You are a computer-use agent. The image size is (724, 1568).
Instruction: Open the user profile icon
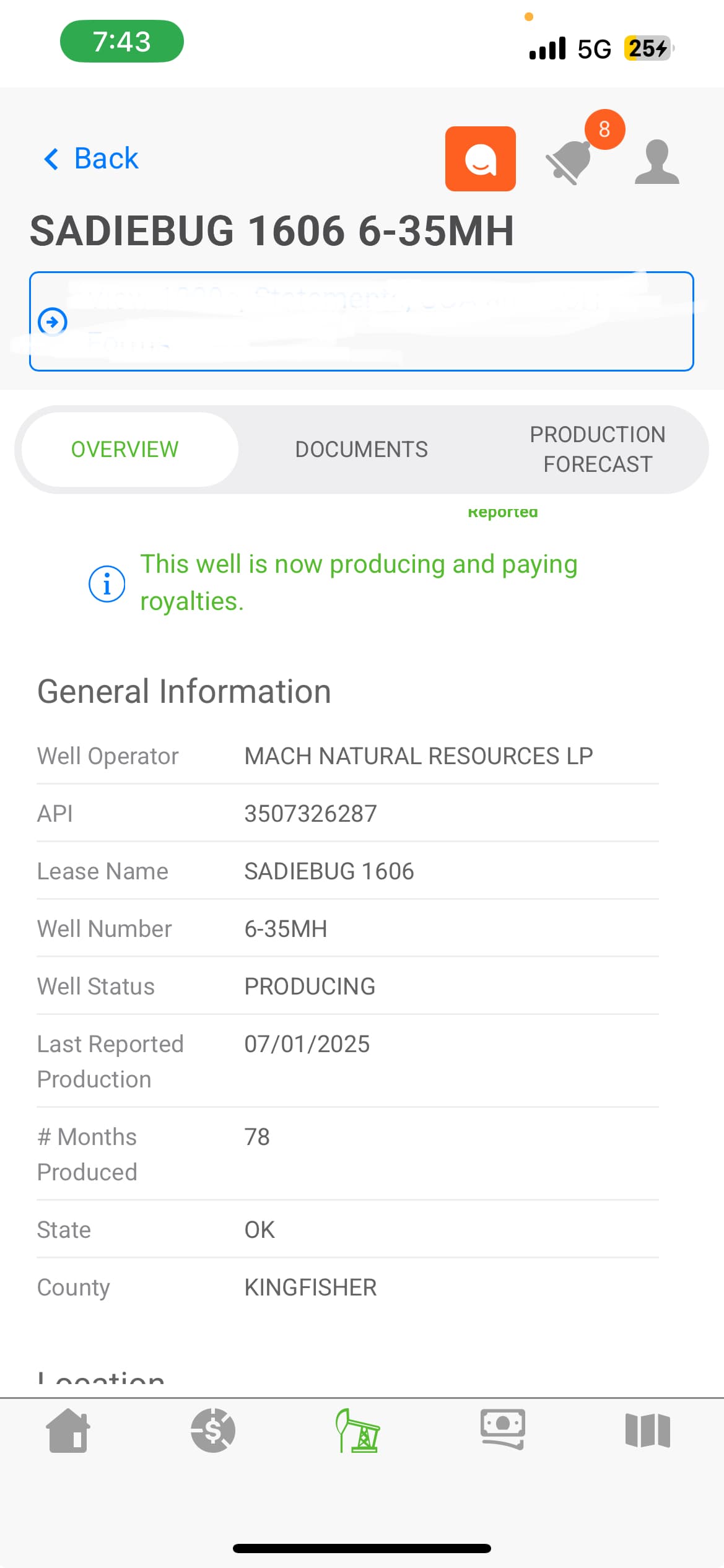click(656, 162)
